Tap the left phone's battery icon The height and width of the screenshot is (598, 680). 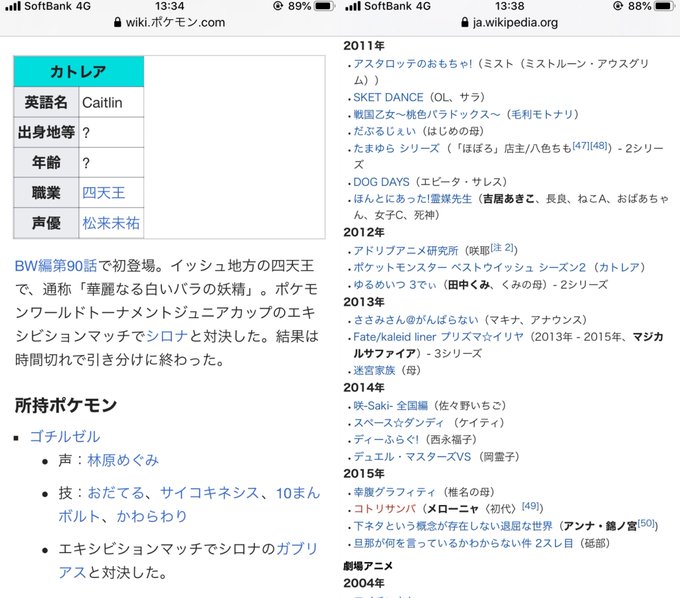(x=324, y=6)
